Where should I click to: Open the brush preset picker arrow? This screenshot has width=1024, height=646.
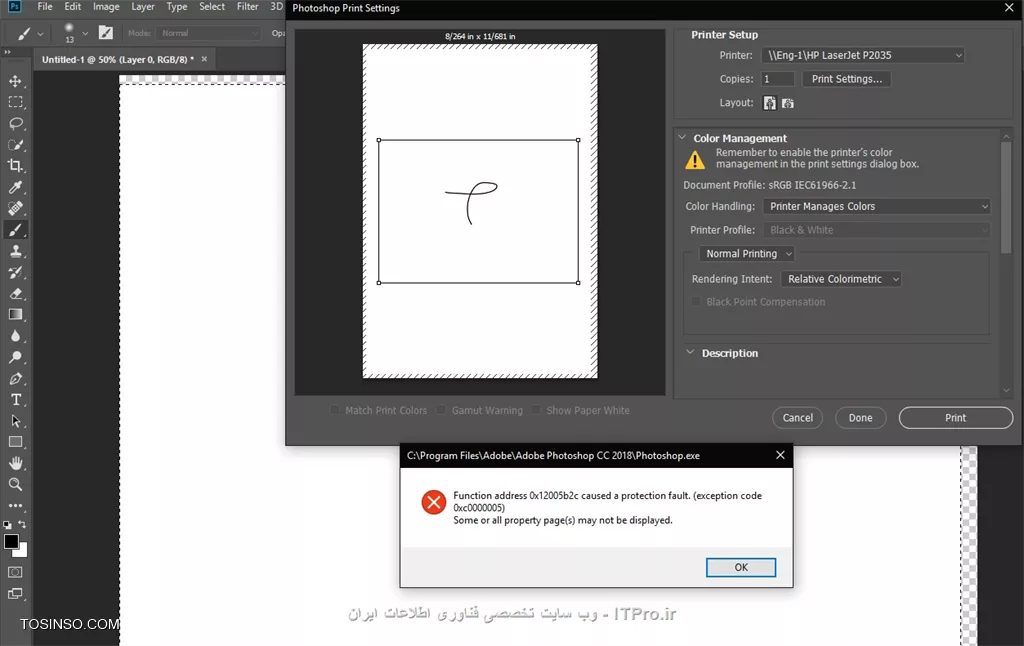pos(85,33)
